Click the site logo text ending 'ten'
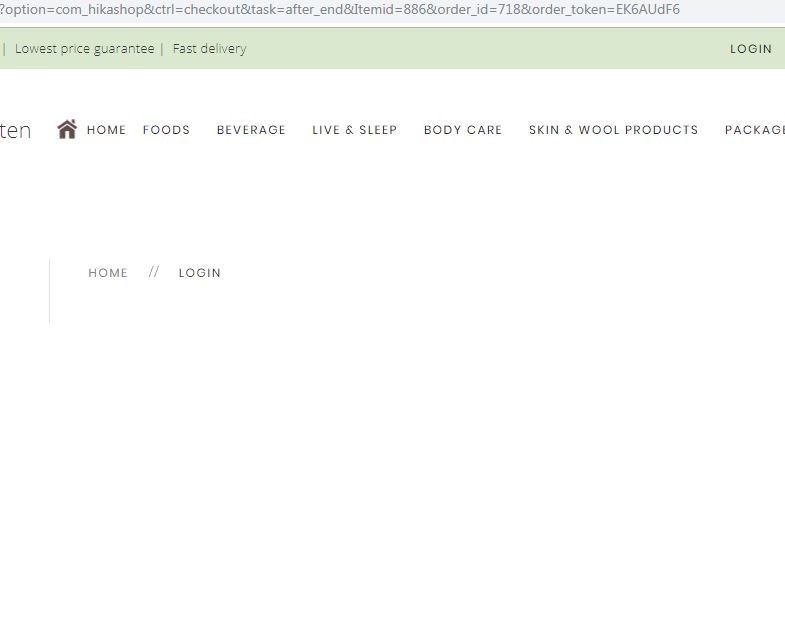This screenshot has width=785, height=628. click(15, 131)
